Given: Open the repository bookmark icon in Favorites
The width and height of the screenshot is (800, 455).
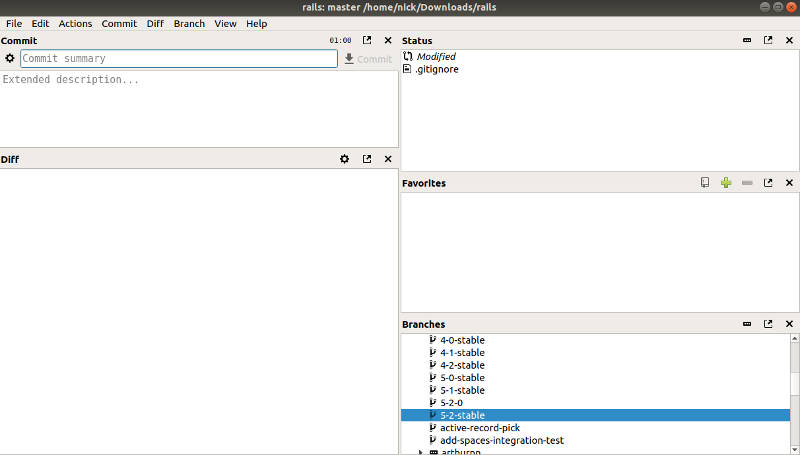Looking at the screenshot, I should [x=705, y=183].
